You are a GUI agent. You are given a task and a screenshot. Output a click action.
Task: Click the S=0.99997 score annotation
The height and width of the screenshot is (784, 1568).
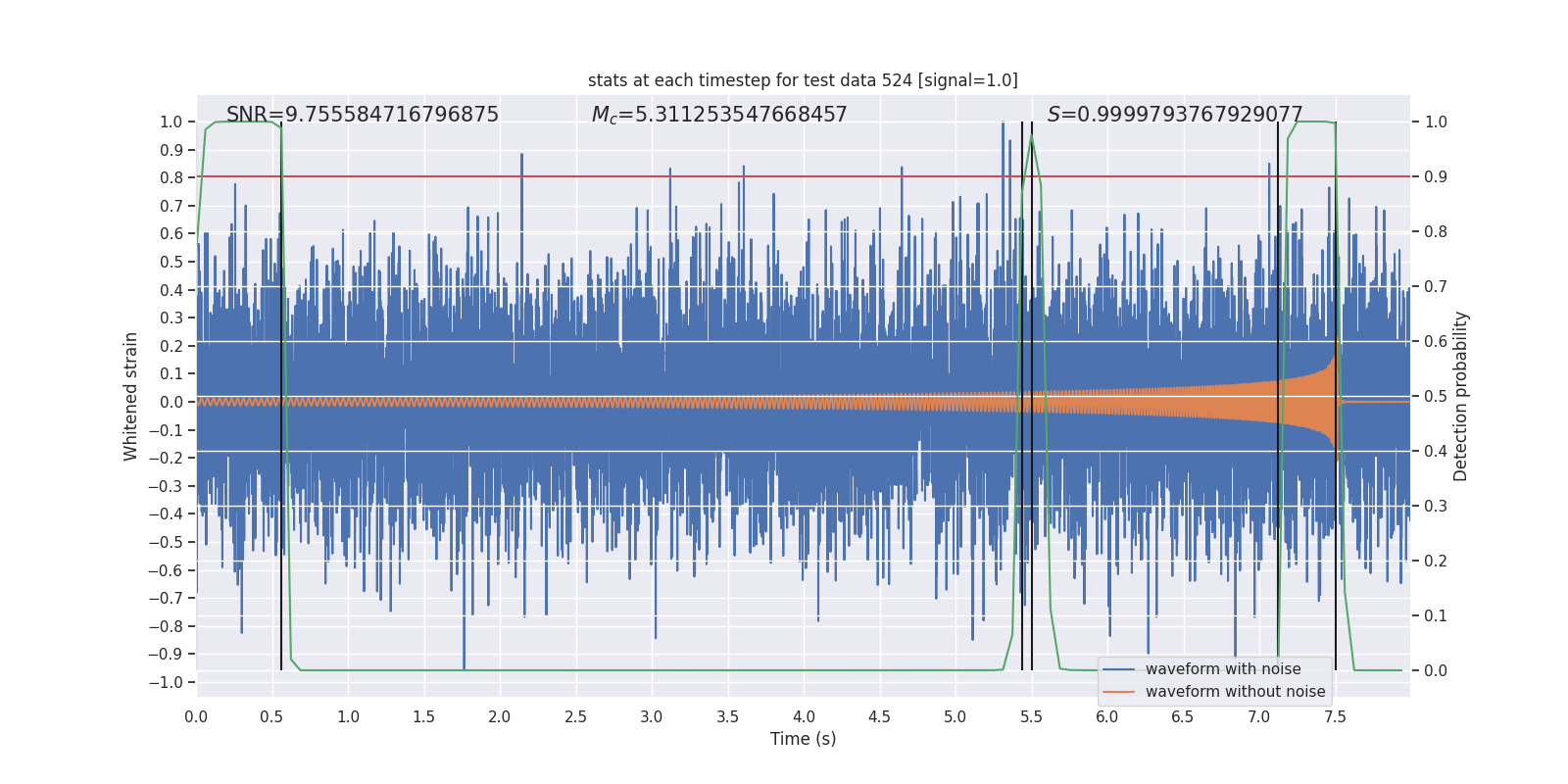[x=1175, y=115]
